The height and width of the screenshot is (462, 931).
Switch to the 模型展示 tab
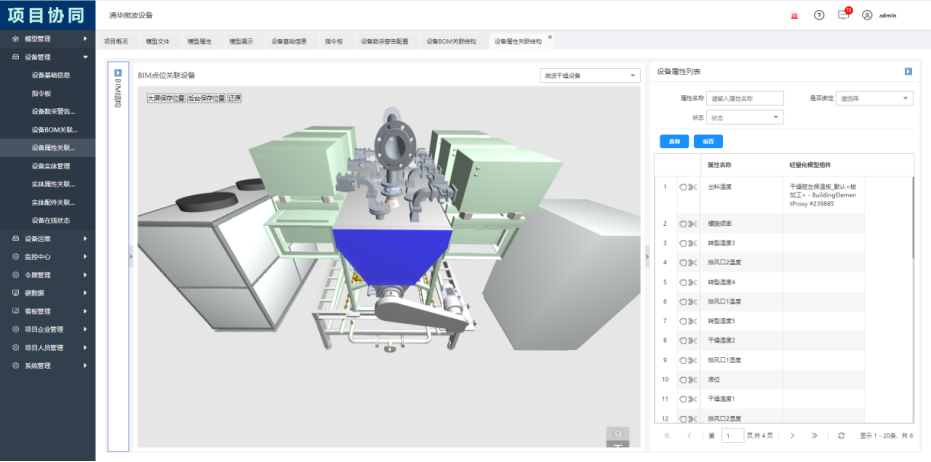(242, 42)
